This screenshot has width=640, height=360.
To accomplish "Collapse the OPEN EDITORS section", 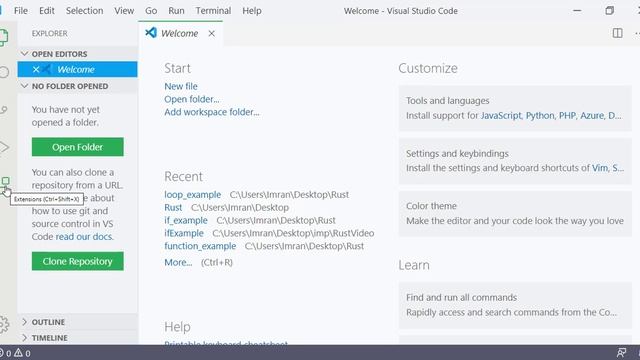I will [78, 54].
